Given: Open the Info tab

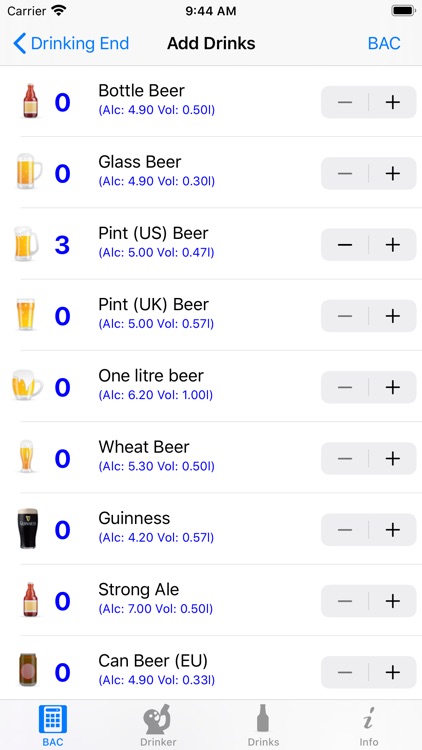Looking at the screenshot, I should [369, 725].
